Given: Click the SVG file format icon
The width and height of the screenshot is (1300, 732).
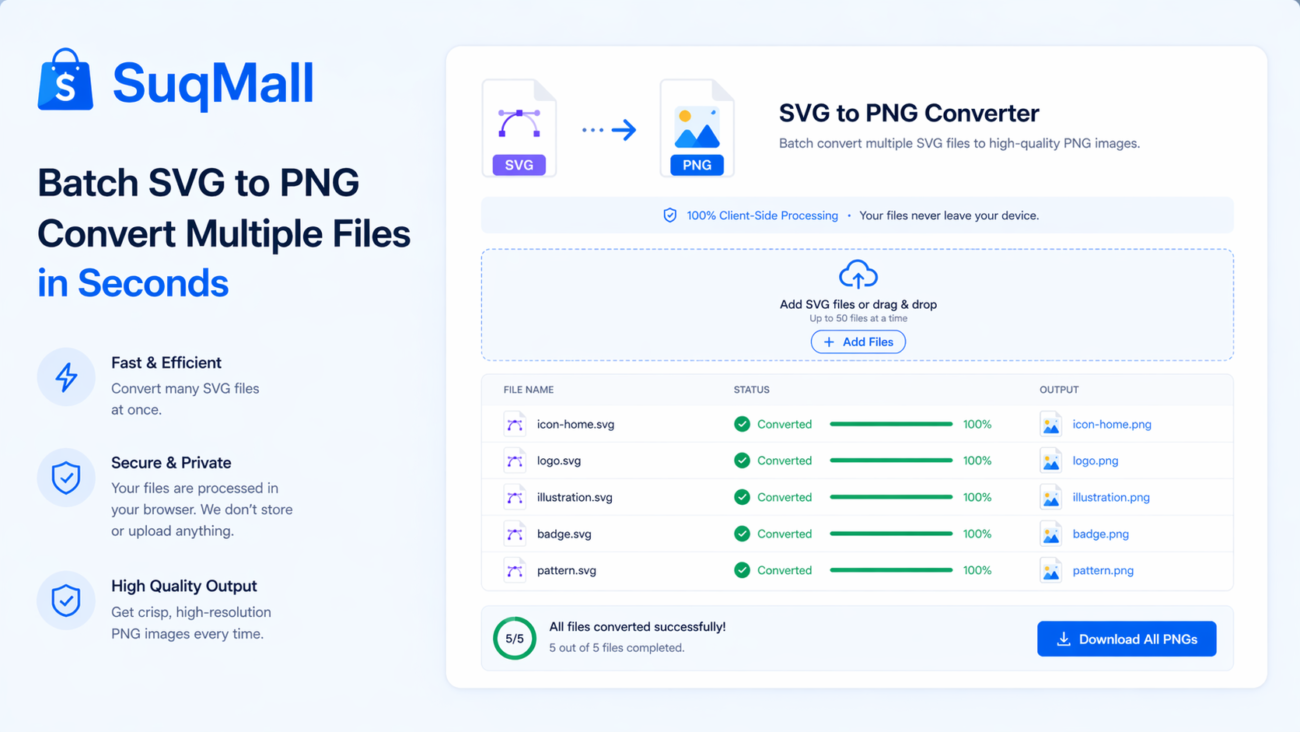Looking at the screenshot, I should pyautogui.click(x=519, y=125).
